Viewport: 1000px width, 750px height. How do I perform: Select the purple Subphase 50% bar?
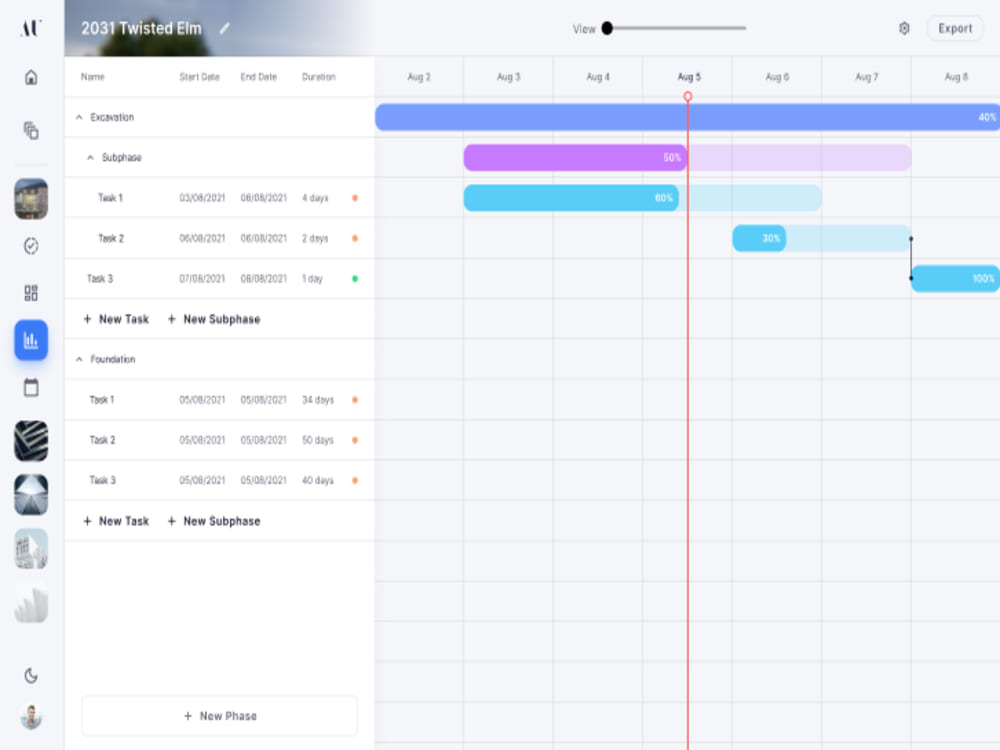575,158
